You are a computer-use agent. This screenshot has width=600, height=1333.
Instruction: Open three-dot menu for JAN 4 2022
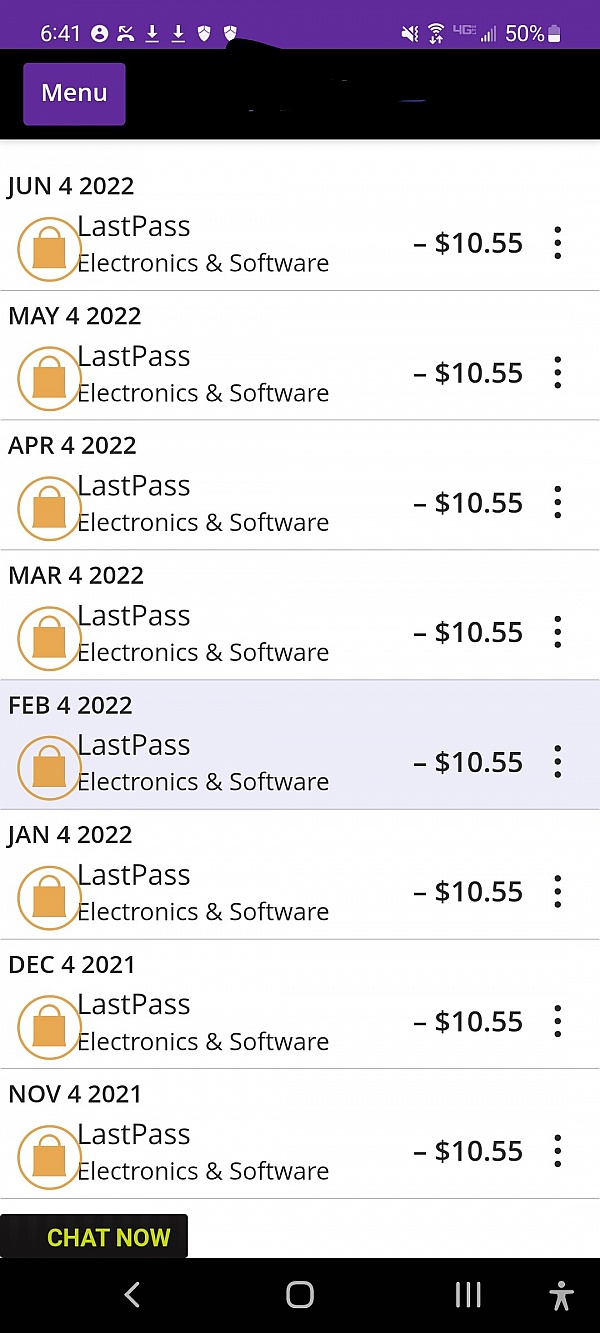(558, 892)
